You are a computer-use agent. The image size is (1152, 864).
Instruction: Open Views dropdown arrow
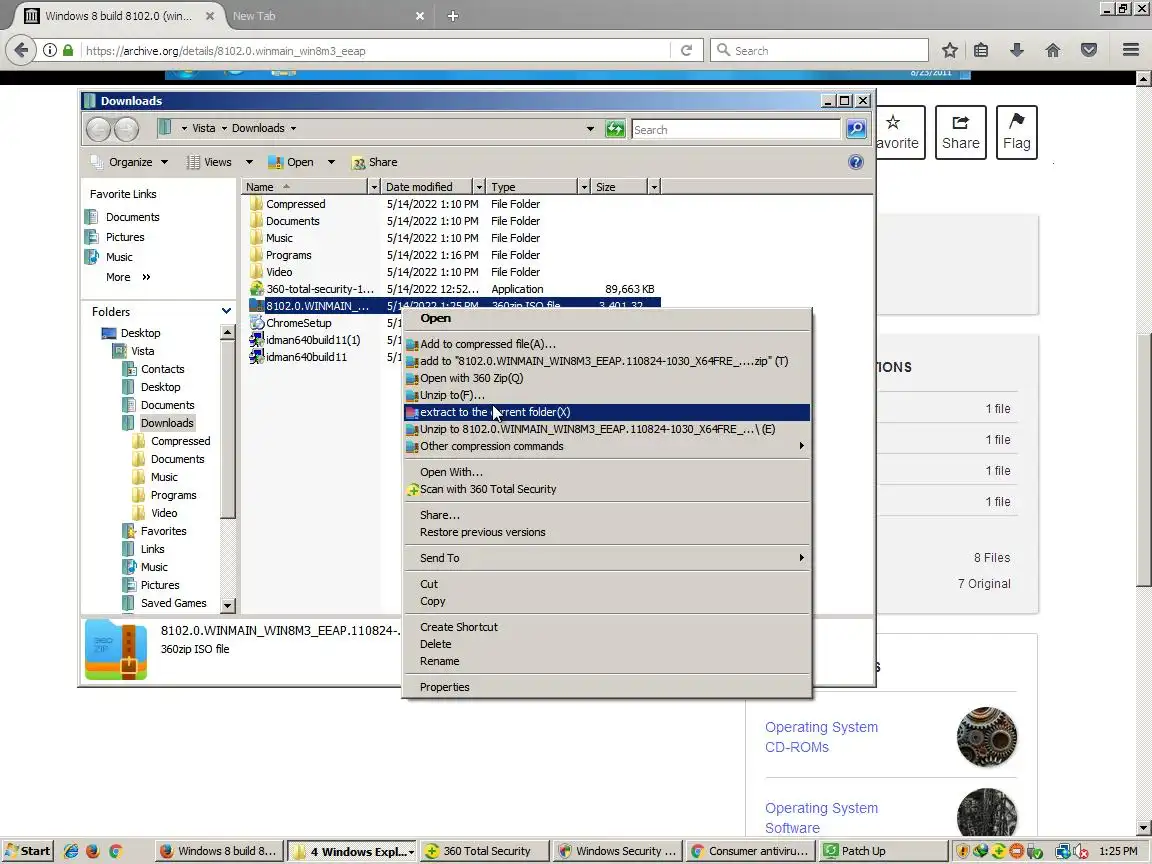click(x=249, y=162)
